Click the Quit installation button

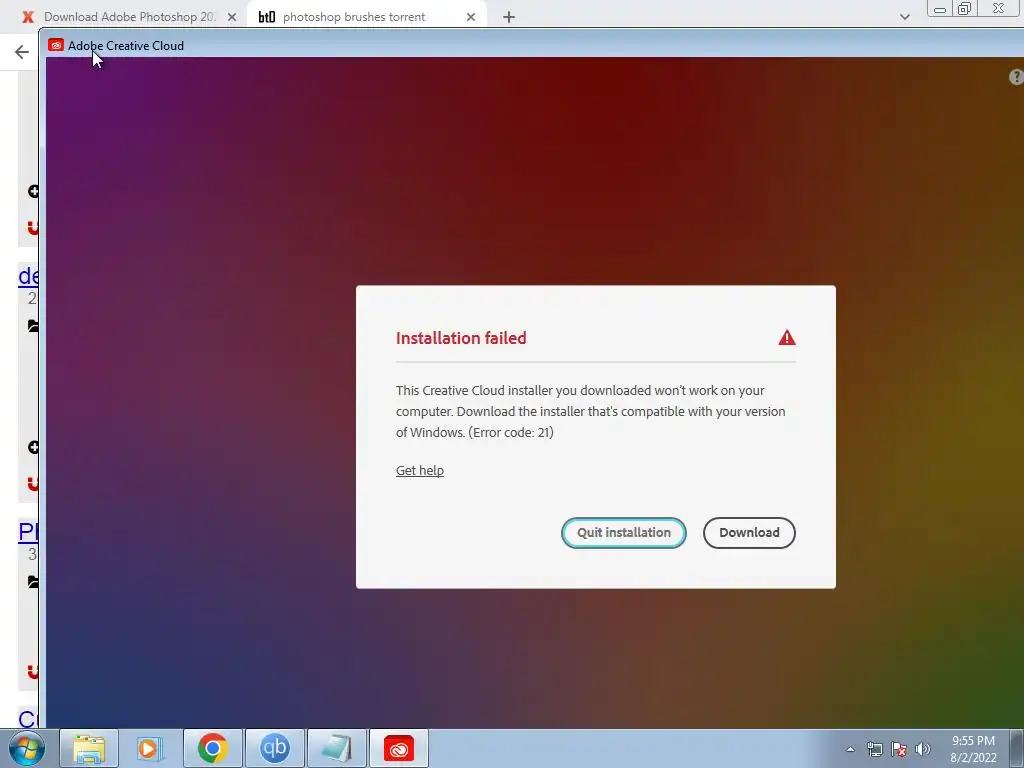[x=624, y=533]
